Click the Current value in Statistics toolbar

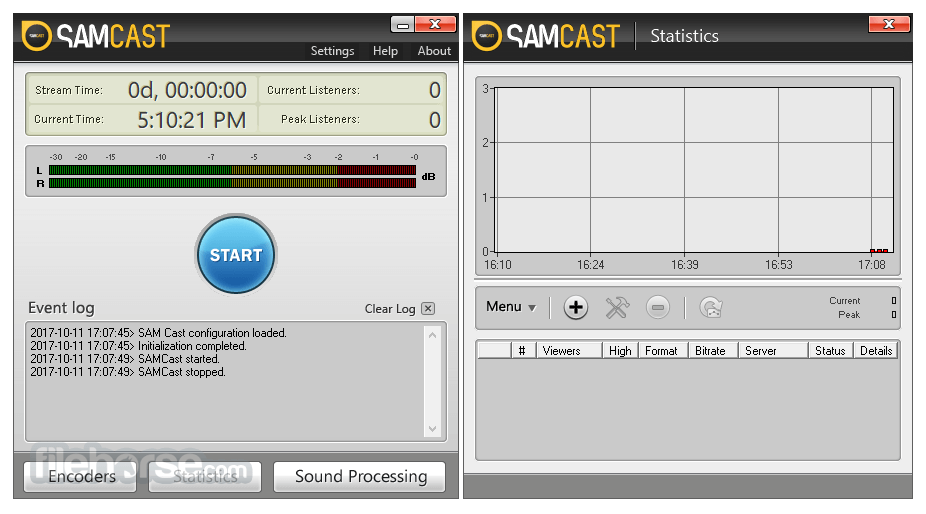(894, 301)
